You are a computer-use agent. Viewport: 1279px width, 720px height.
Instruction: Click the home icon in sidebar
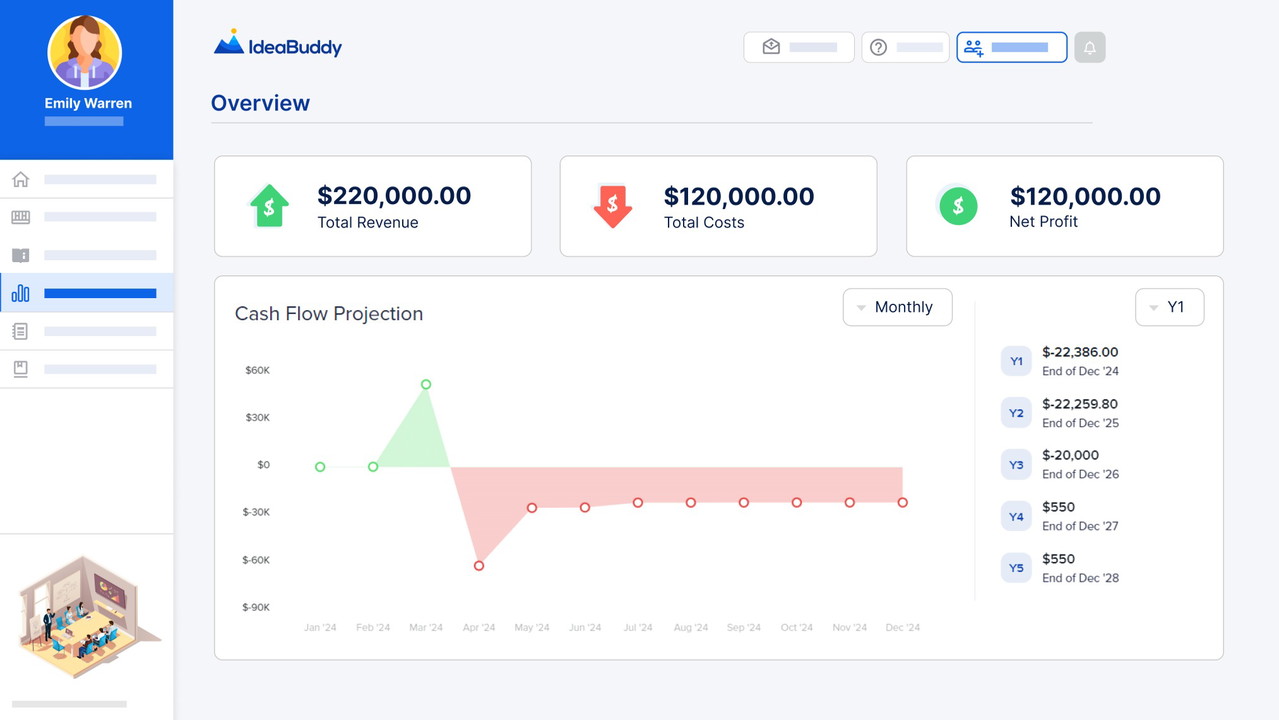click(x=20, y=180)
